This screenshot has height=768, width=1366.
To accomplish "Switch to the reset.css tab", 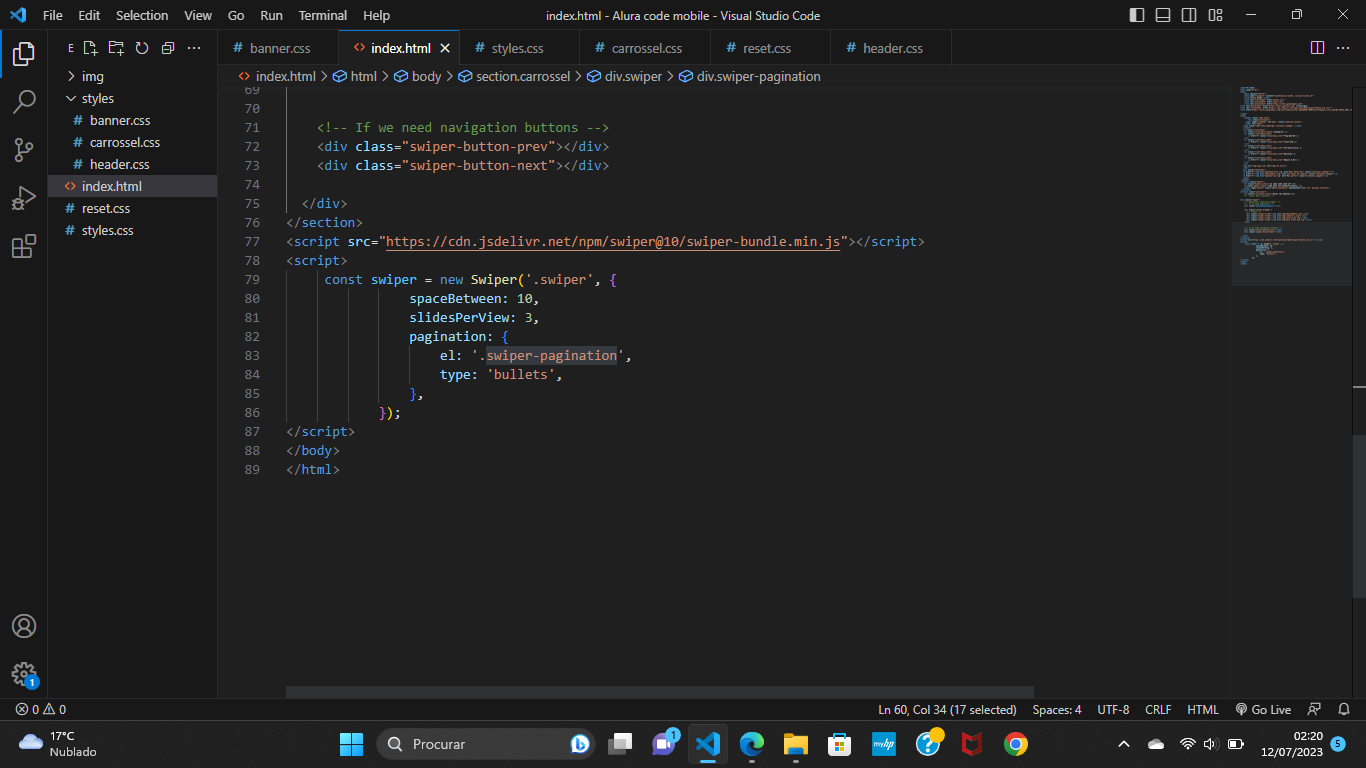I will [x=767, y=48].
